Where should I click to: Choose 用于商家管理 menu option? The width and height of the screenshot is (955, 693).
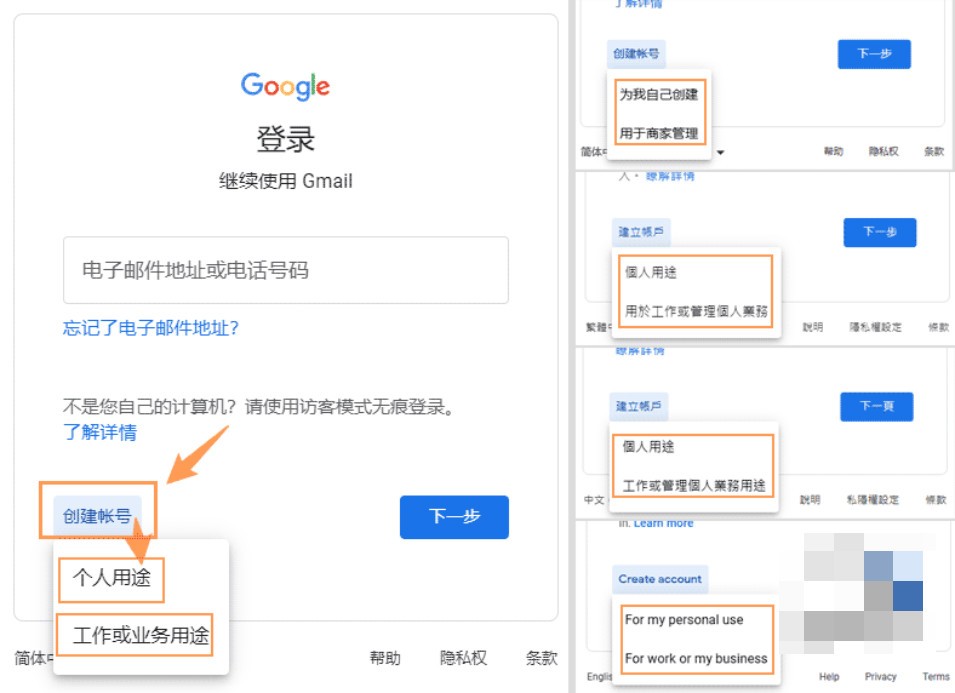(659, 133)
